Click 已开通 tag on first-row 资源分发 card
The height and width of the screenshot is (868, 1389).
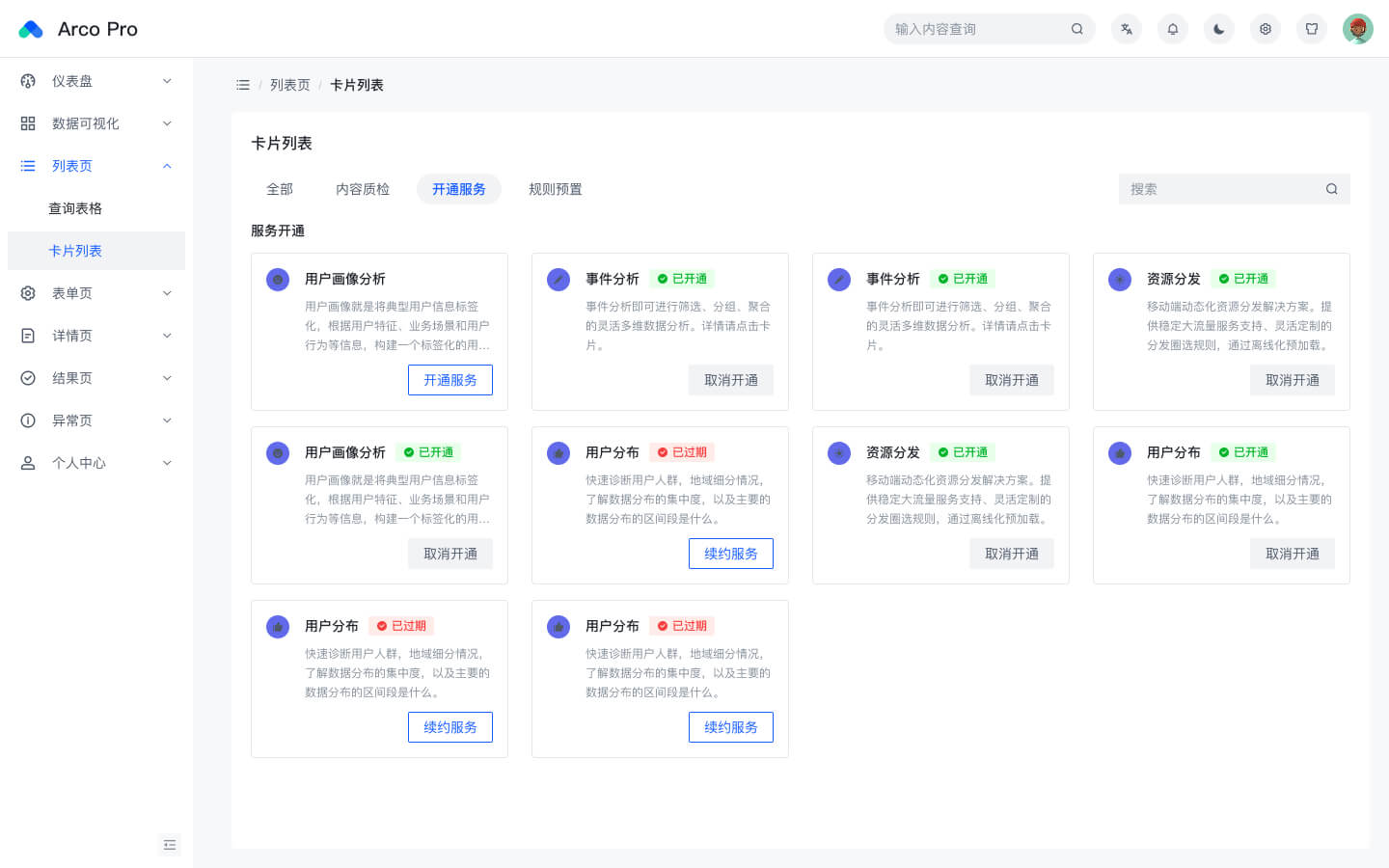point(1243,279)
